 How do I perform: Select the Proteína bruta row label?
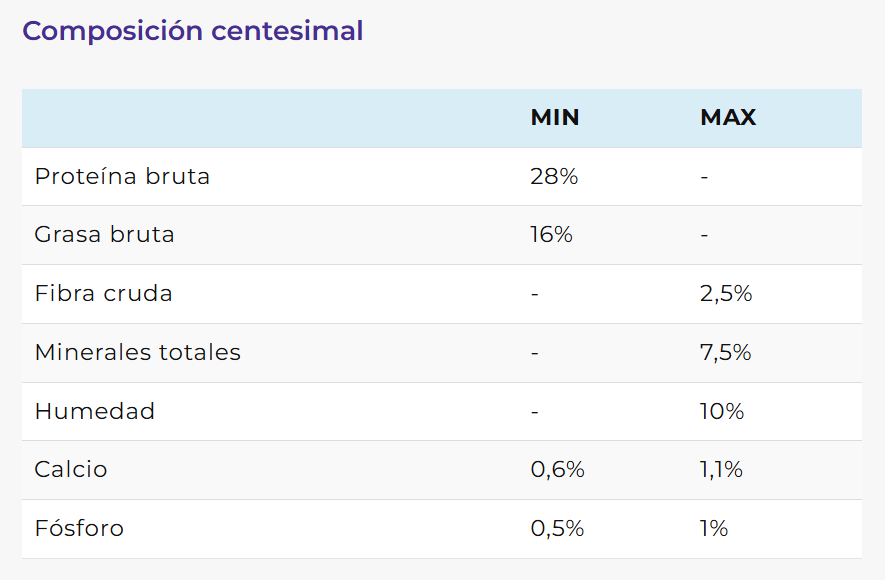122,177
